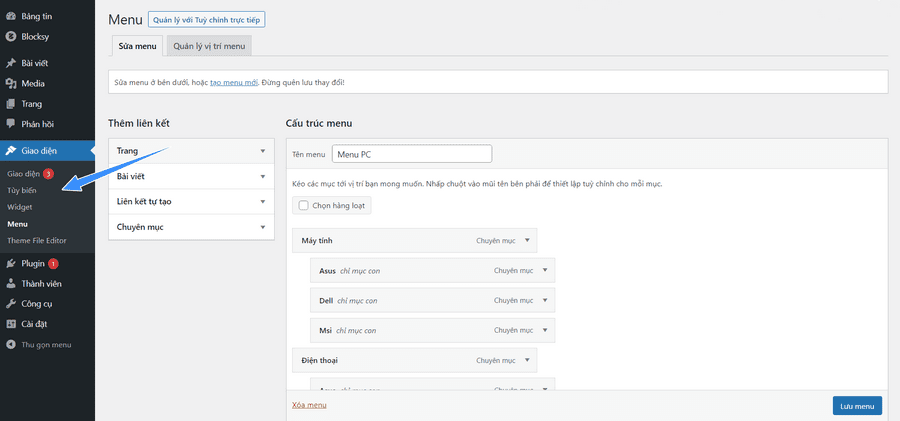Image resolution: width=900 pixels, height=421 pixels.
Task: Click the red update badge beside Plugin
Action: [53, 264]
